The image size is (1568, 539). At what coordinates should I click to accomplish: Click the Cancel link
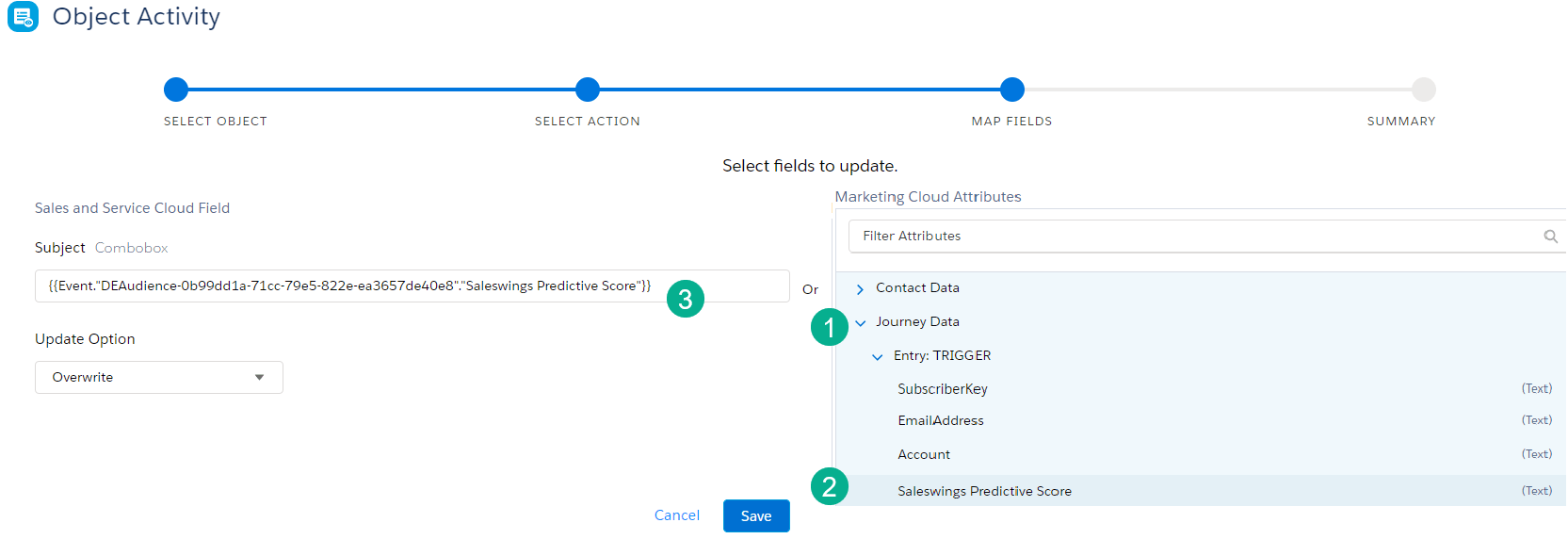pos(677,515)
